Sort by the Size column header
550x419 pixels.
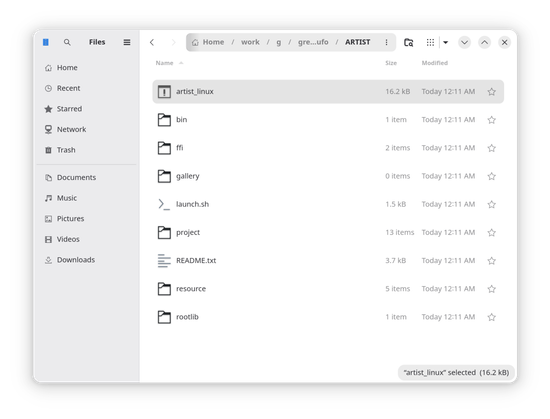click(391, 63)
